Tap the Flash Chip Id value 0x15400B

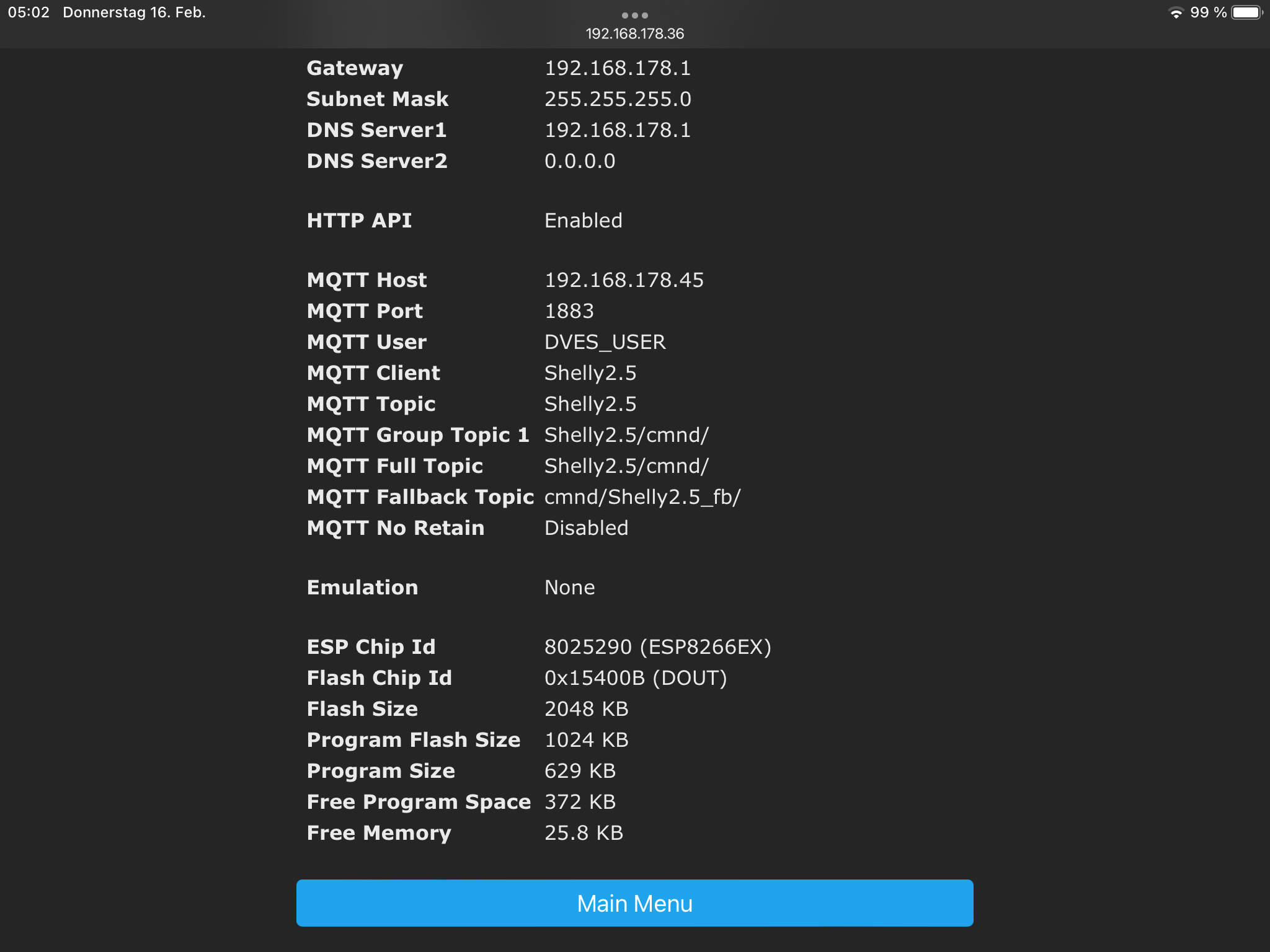[635, 678]
